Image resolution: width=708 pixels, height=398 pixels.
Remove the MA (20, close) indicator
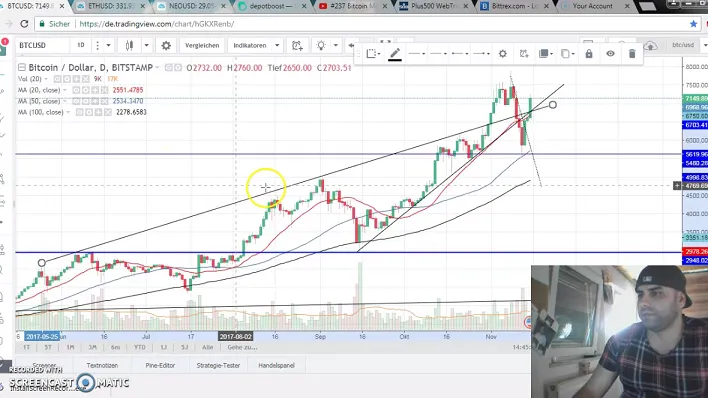[x=104, y=90]
